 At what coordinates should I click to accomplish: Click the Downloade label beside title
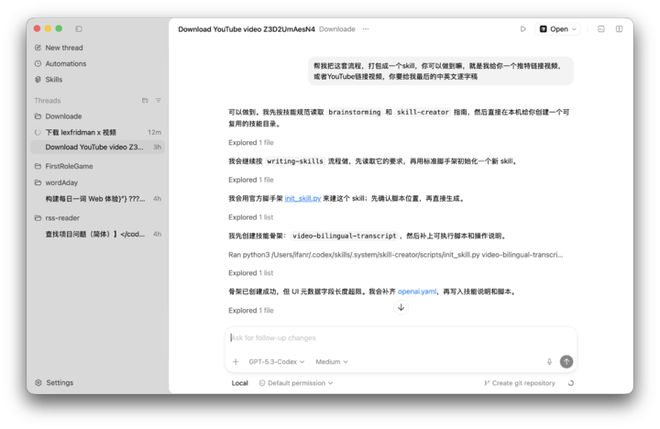(x=337, y=29)
